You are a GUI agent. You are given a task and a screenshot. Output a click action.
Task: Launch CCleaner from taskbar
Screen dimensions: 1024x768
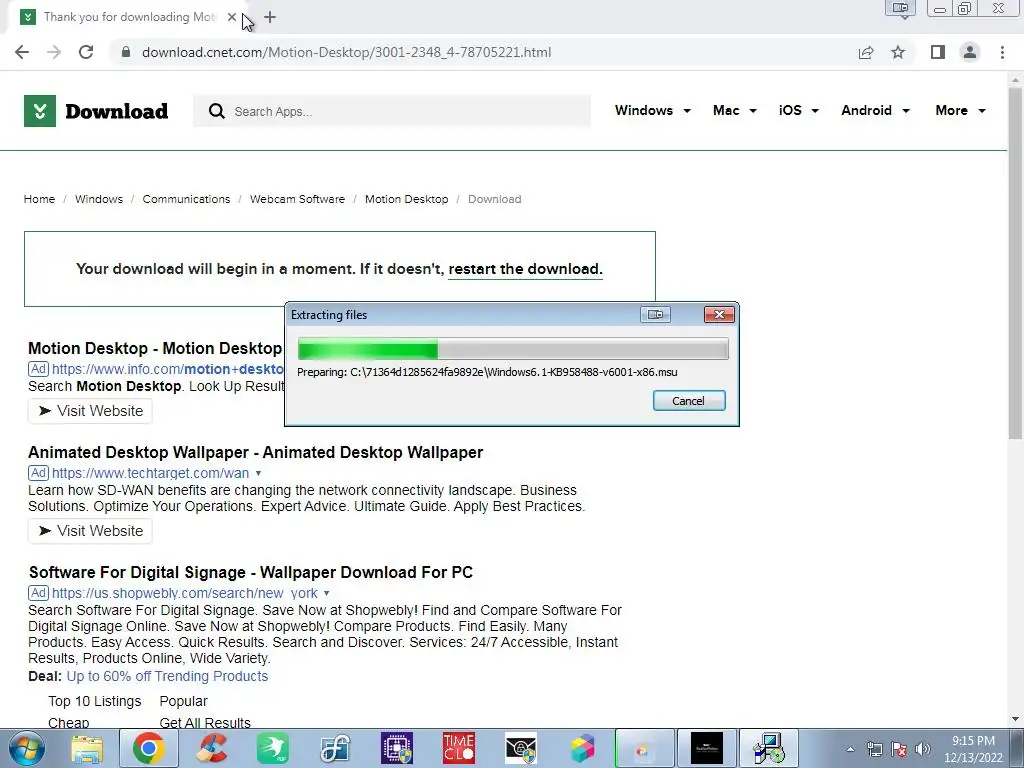(x=211, y=748)
